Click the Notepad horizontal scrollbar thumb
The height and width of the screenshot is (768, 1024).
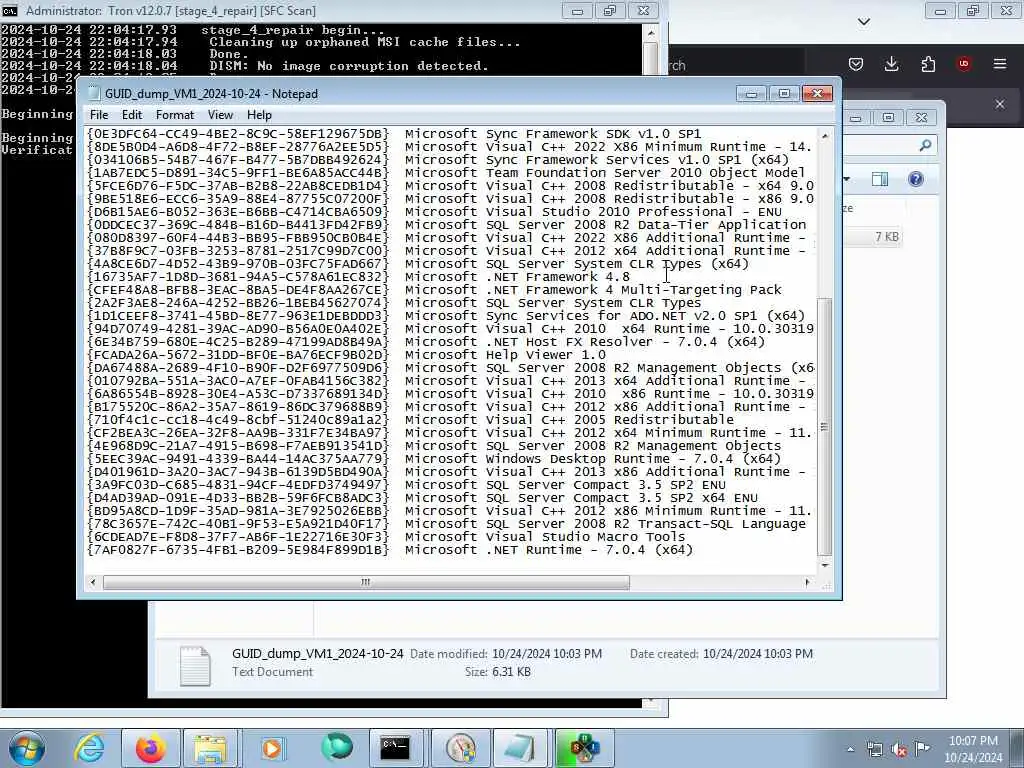pos(366,582)
